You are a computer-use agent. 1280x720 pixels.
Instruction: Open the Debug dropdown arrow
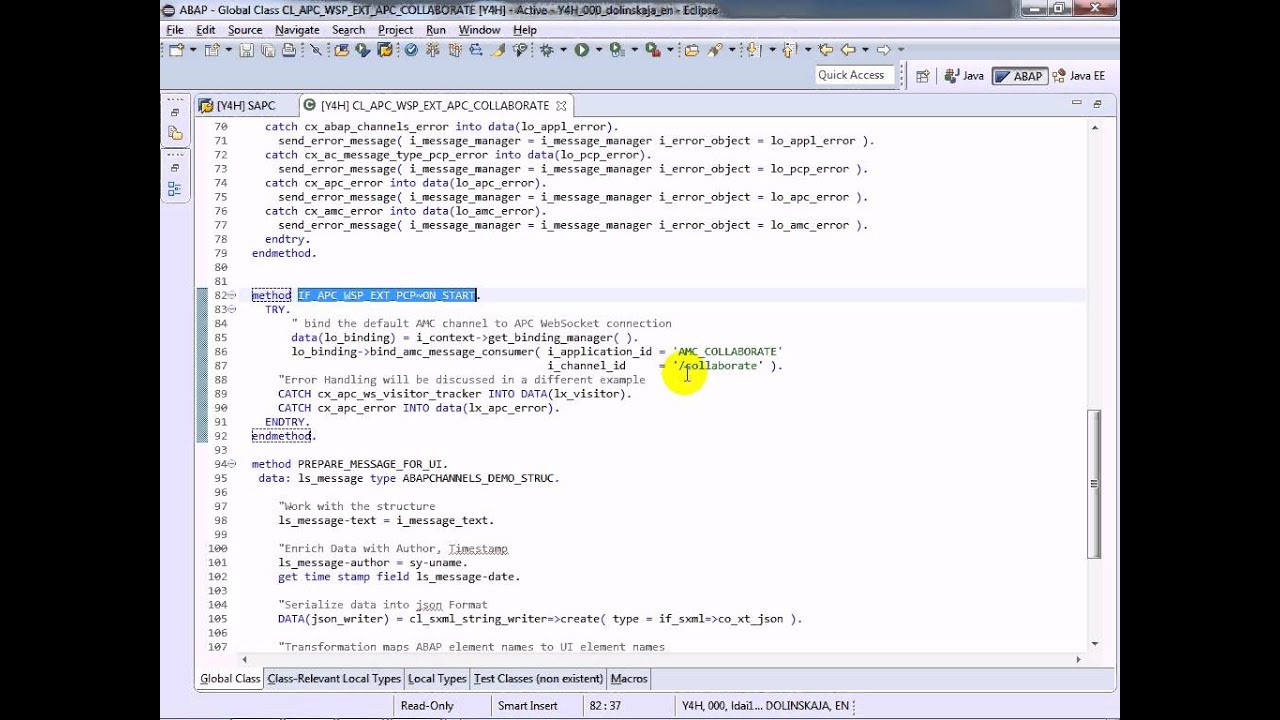564,50
